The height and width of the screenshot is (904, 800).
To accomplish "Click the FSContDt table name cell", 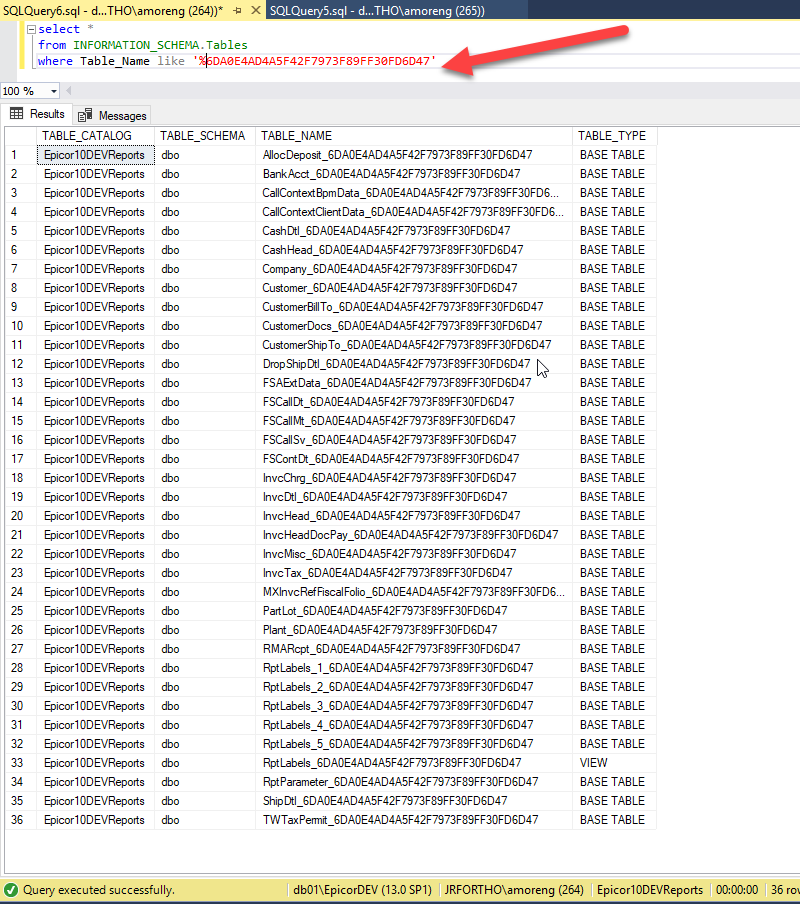I will pyautogui.click(x=414, y=459).
